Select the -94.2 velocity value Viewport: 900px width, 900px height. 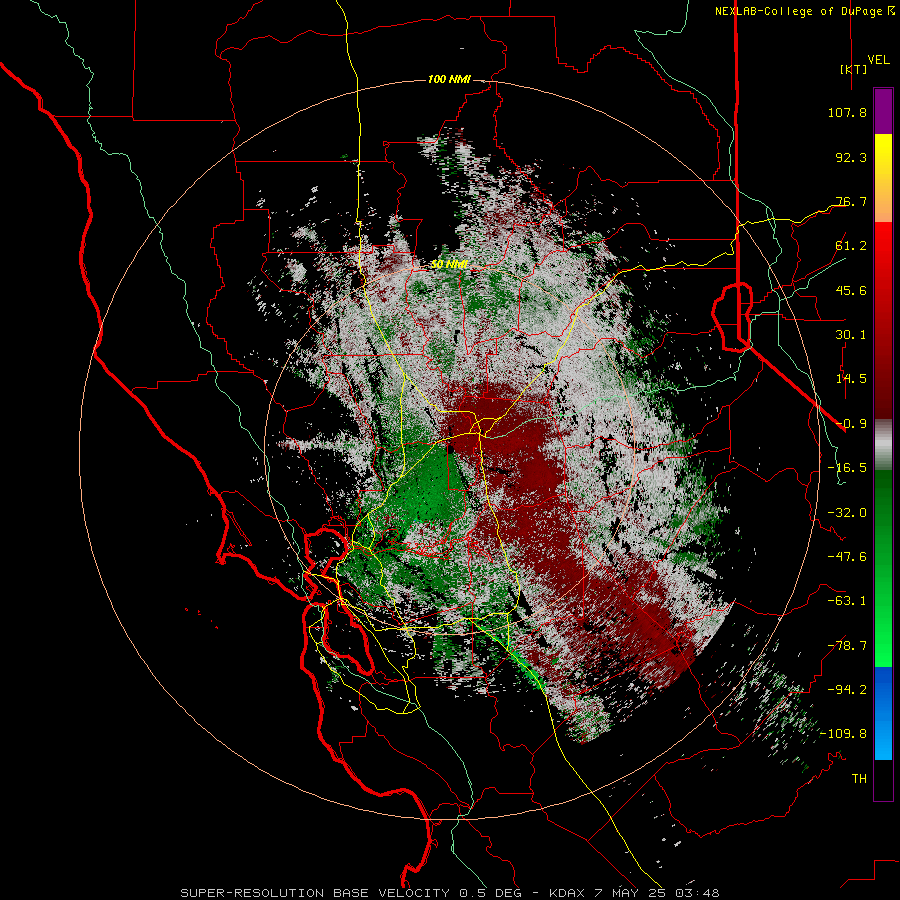(x=847, y=690)
